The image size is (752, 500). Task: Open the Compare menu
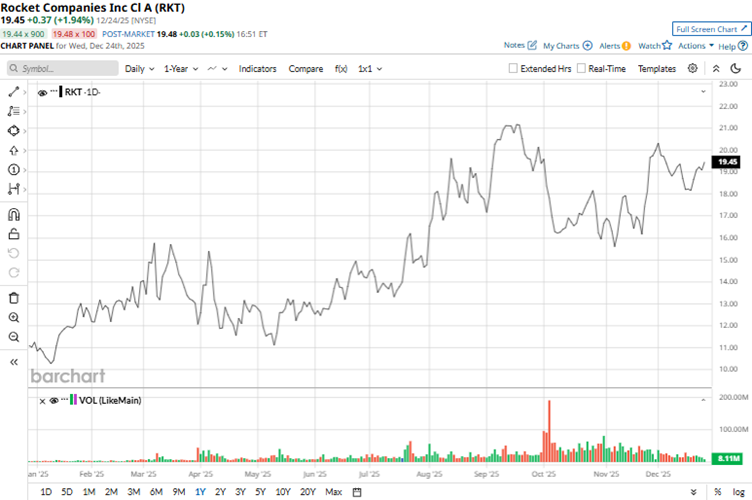(x=306, y=69)
